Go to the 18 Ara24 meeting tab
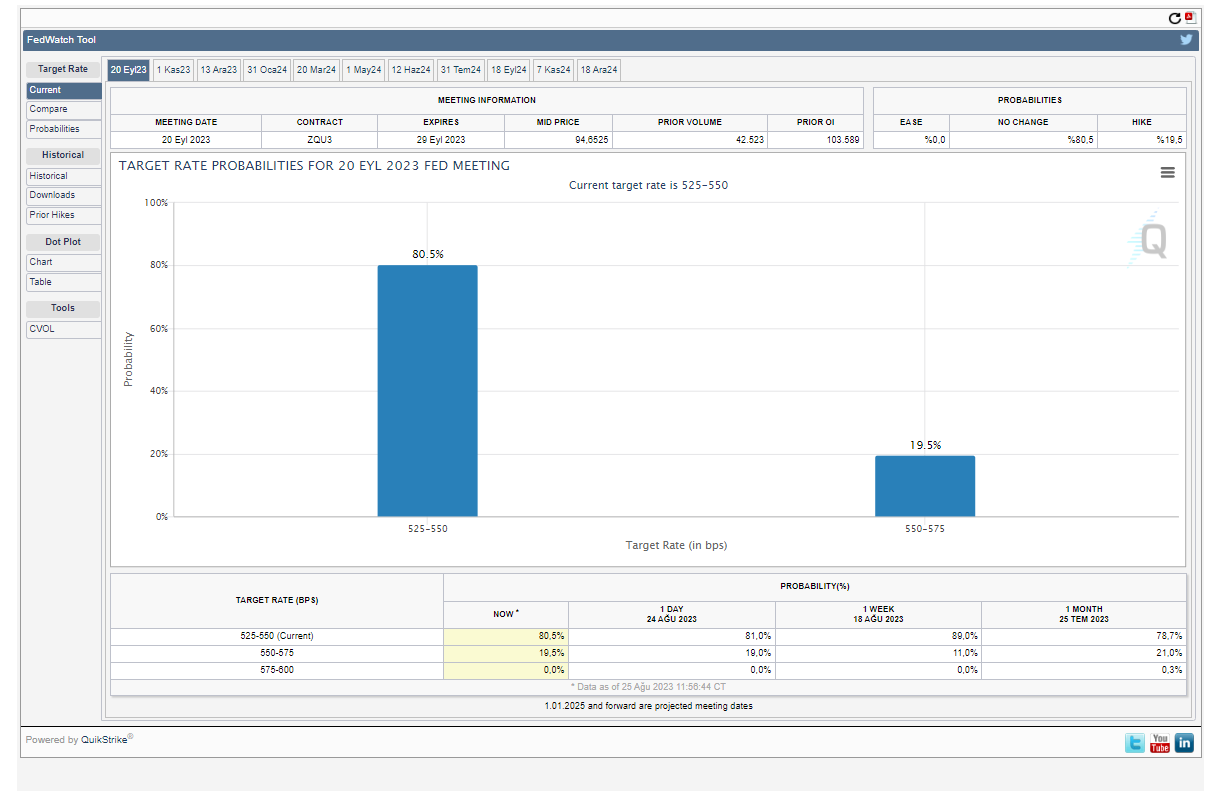This screenshot has height=791, width=1220. [x=599, y=70]
